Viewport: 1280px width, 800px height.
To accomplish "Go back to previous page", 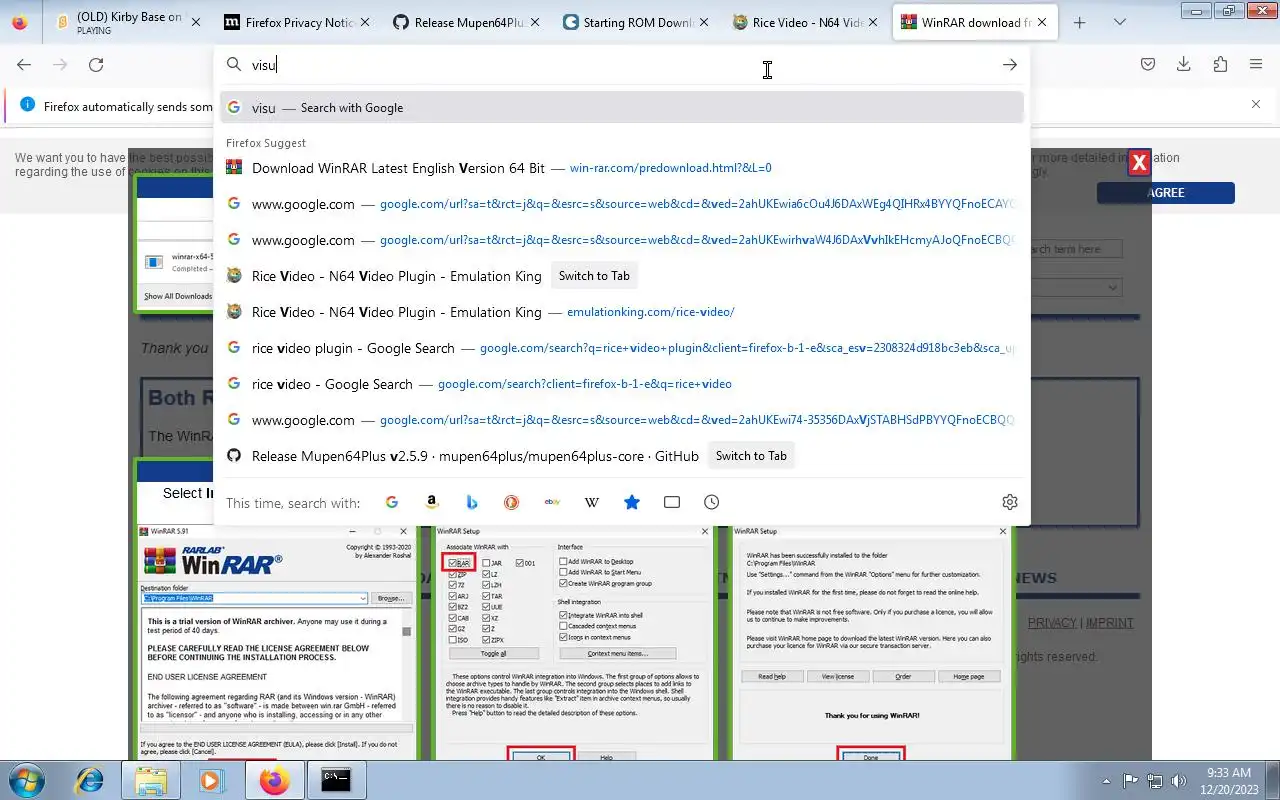I will pyautogui.click(x=24, y=64).
